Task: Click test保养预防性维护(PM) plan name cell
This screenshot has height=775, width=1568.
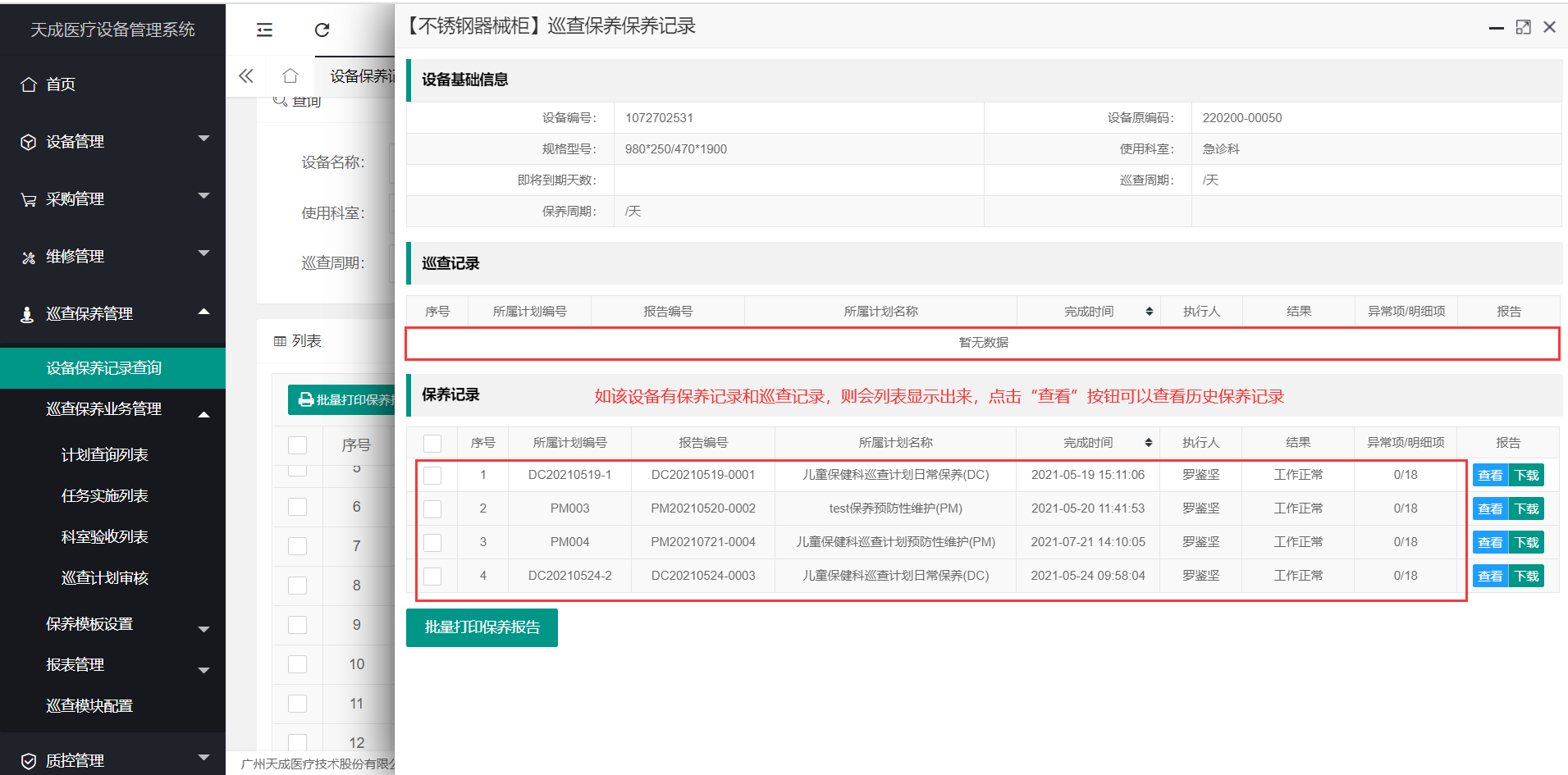Action: (x=896, y=508)
